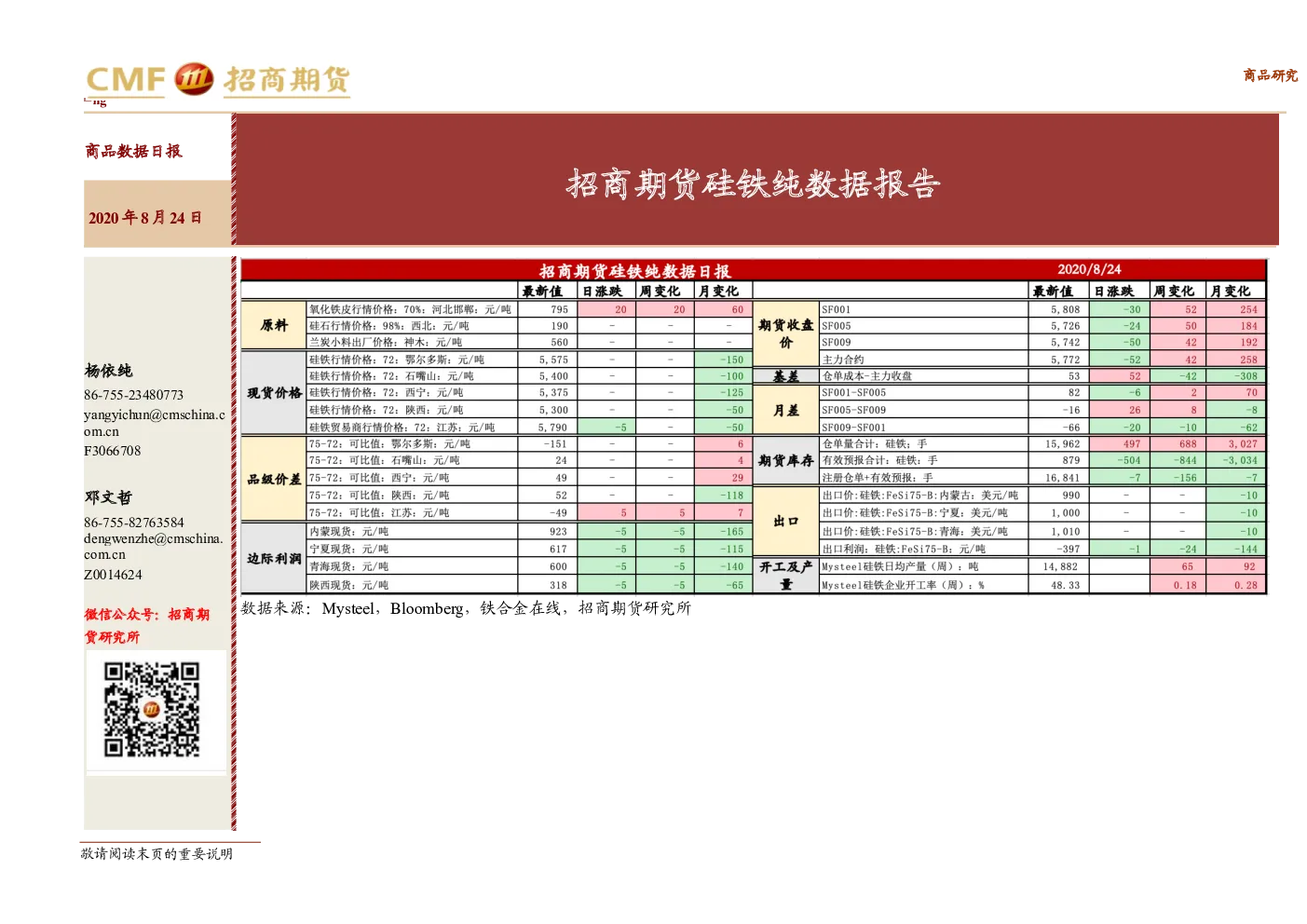Click the value 1,010 for 青海 export price
This screenshot has width=1307, height=924.
(1066, 531)
